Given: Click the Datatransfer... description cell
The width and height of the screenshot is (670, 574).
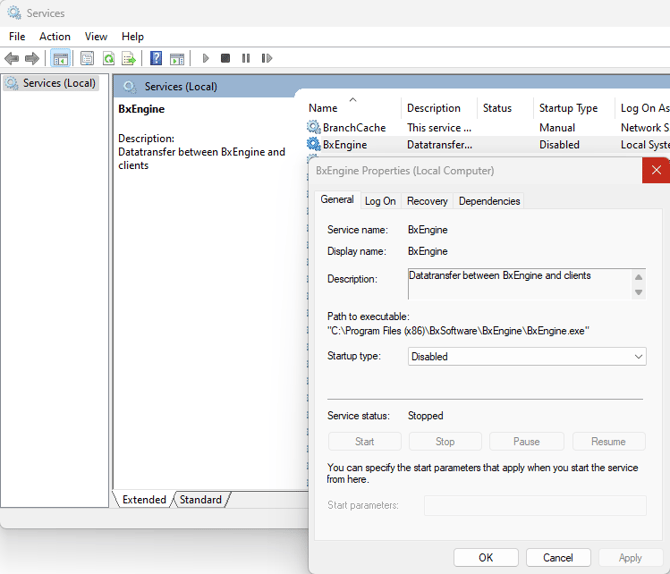Looking at the screenshot, I should (439, 145).
